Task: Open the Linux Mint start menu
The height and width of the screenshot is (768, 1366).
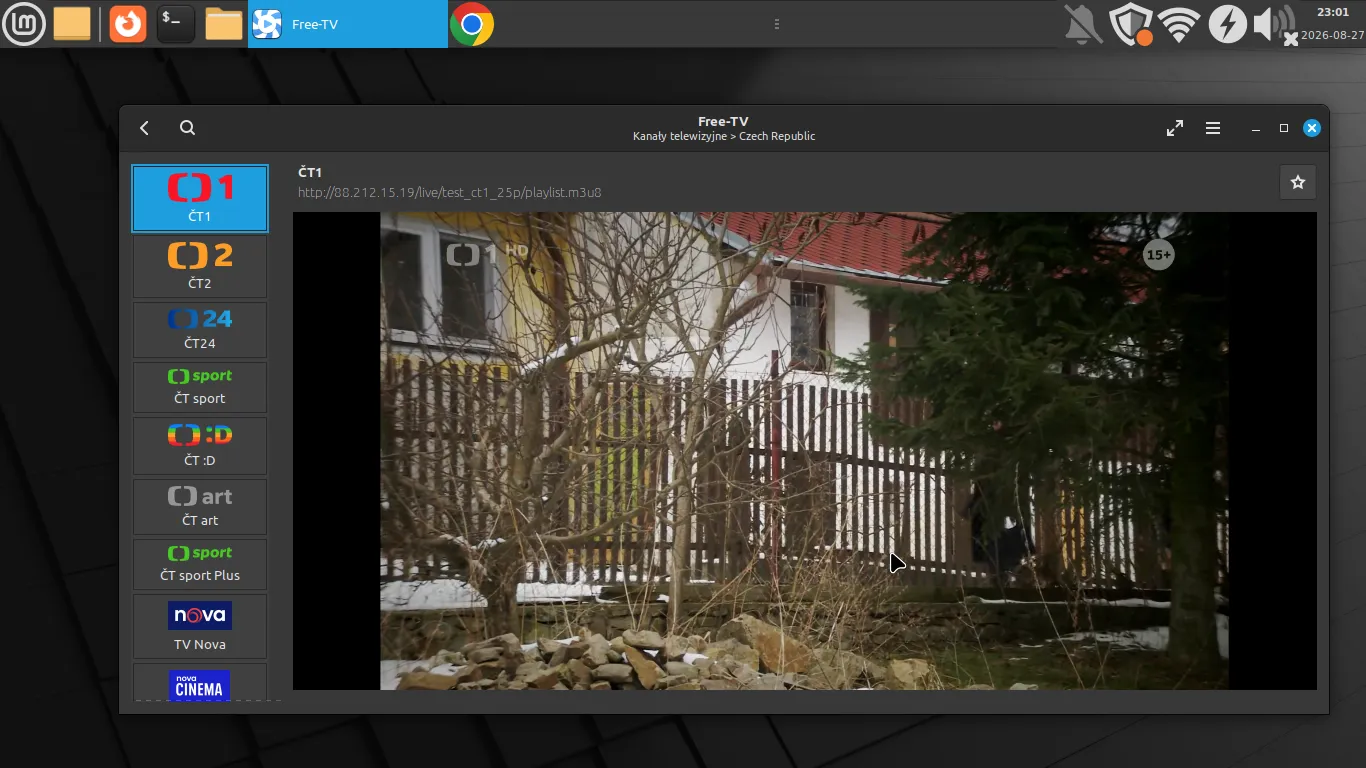Action: click(x=23, y=24)
